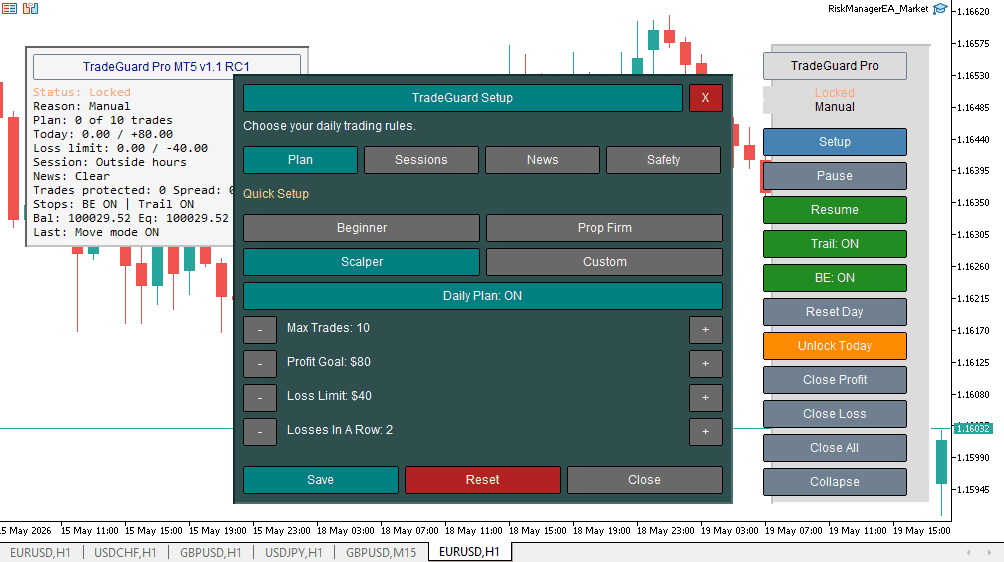Click the TradeGuard Pro side panel header
This screenshot has width=1004, height=562.
click(835, 66)
